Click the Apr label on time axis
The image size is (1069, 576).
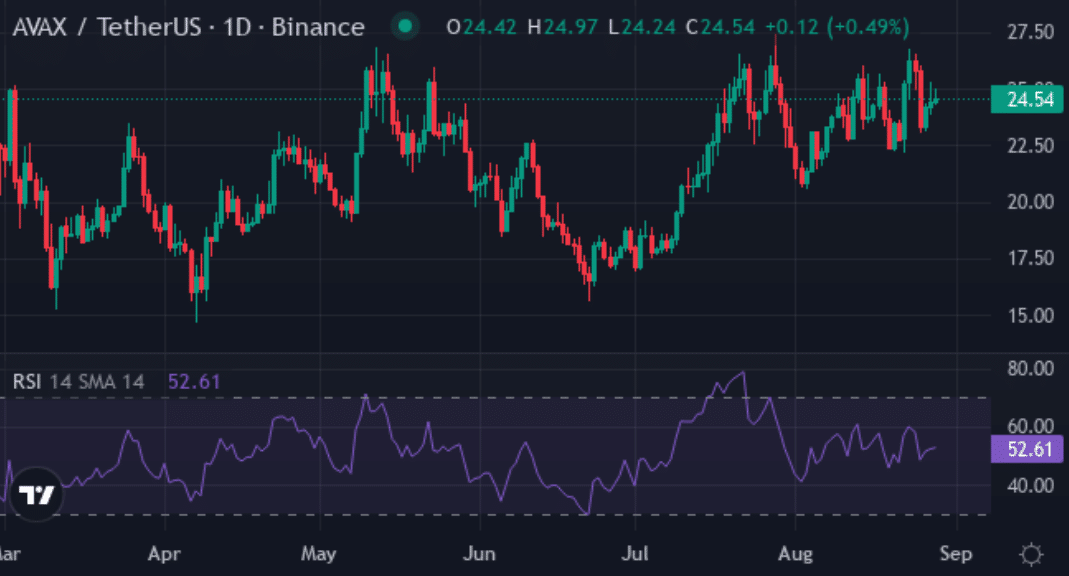[x=164, y=554]
